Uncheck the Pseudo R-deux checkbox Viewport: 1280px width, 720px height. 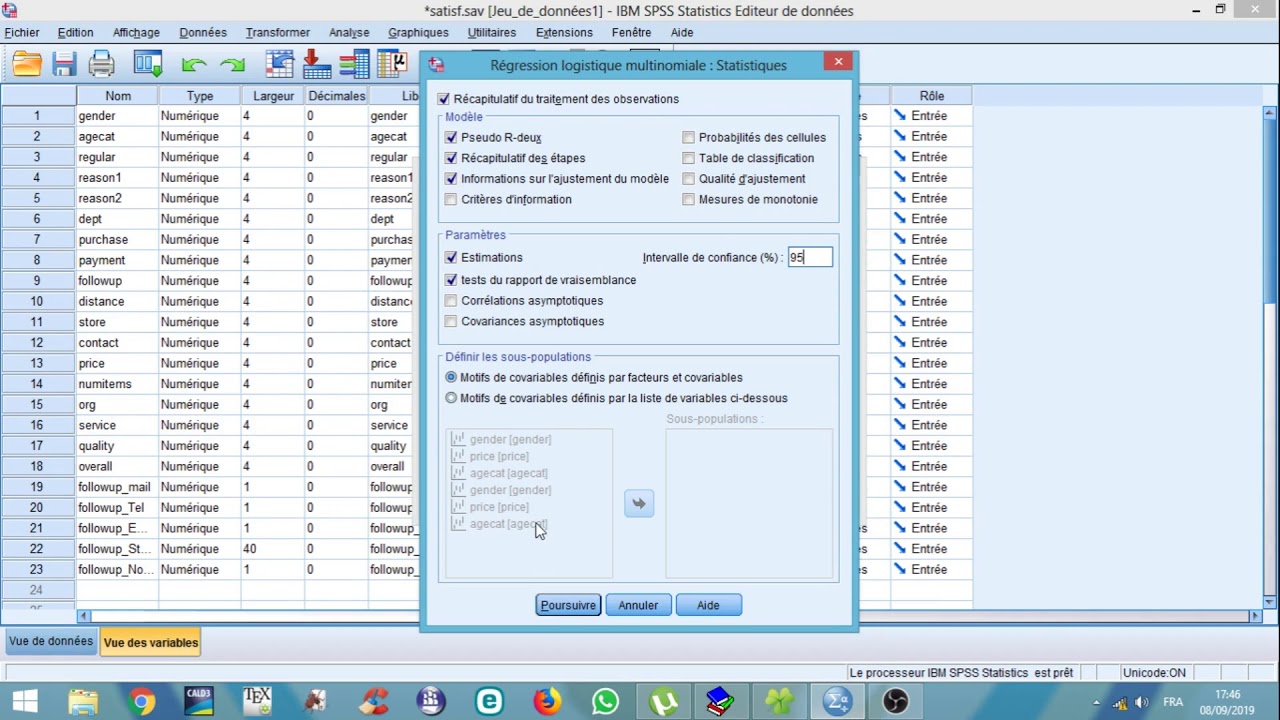(451, 137)
